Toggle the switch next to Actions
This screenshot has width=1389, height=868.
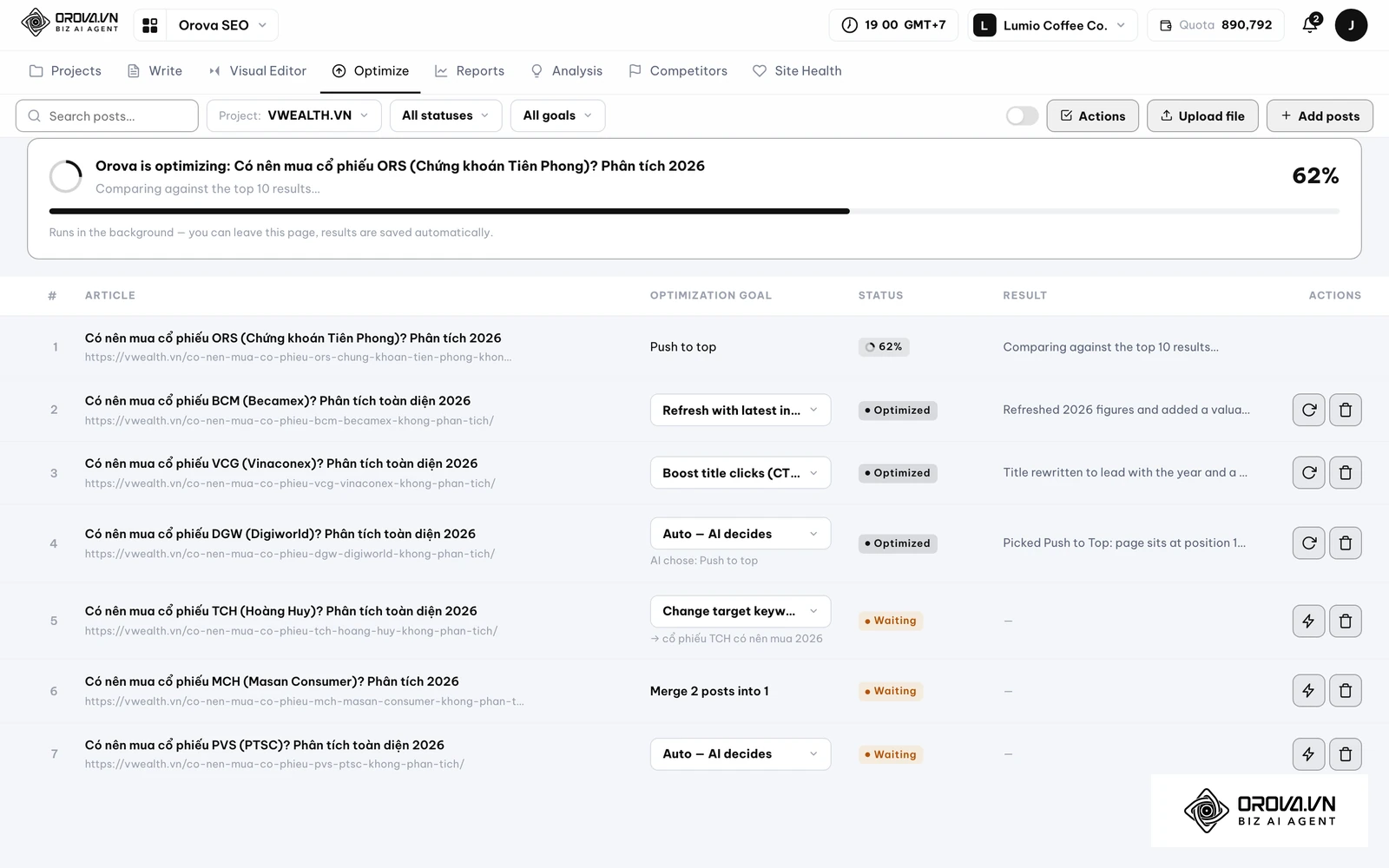[x=1022, y=115]
